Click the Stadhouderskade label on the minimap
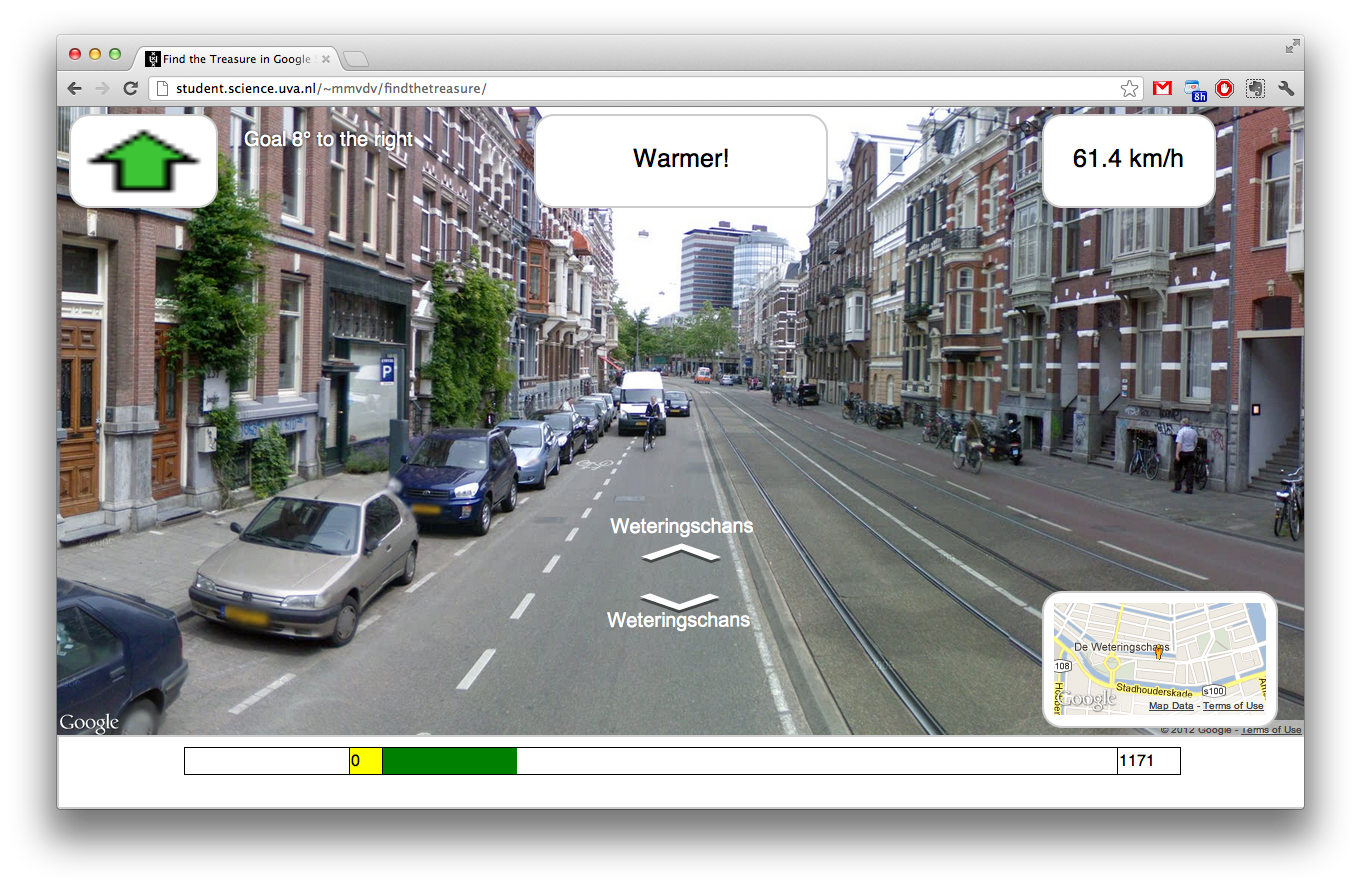The height and width of the screenshot is (888, 1361). coord(1154,689)
